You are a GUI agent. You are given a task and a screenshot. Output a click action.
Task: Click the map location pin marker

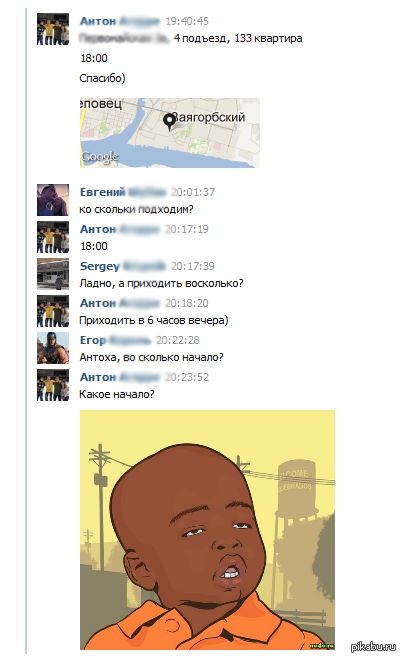169,122
